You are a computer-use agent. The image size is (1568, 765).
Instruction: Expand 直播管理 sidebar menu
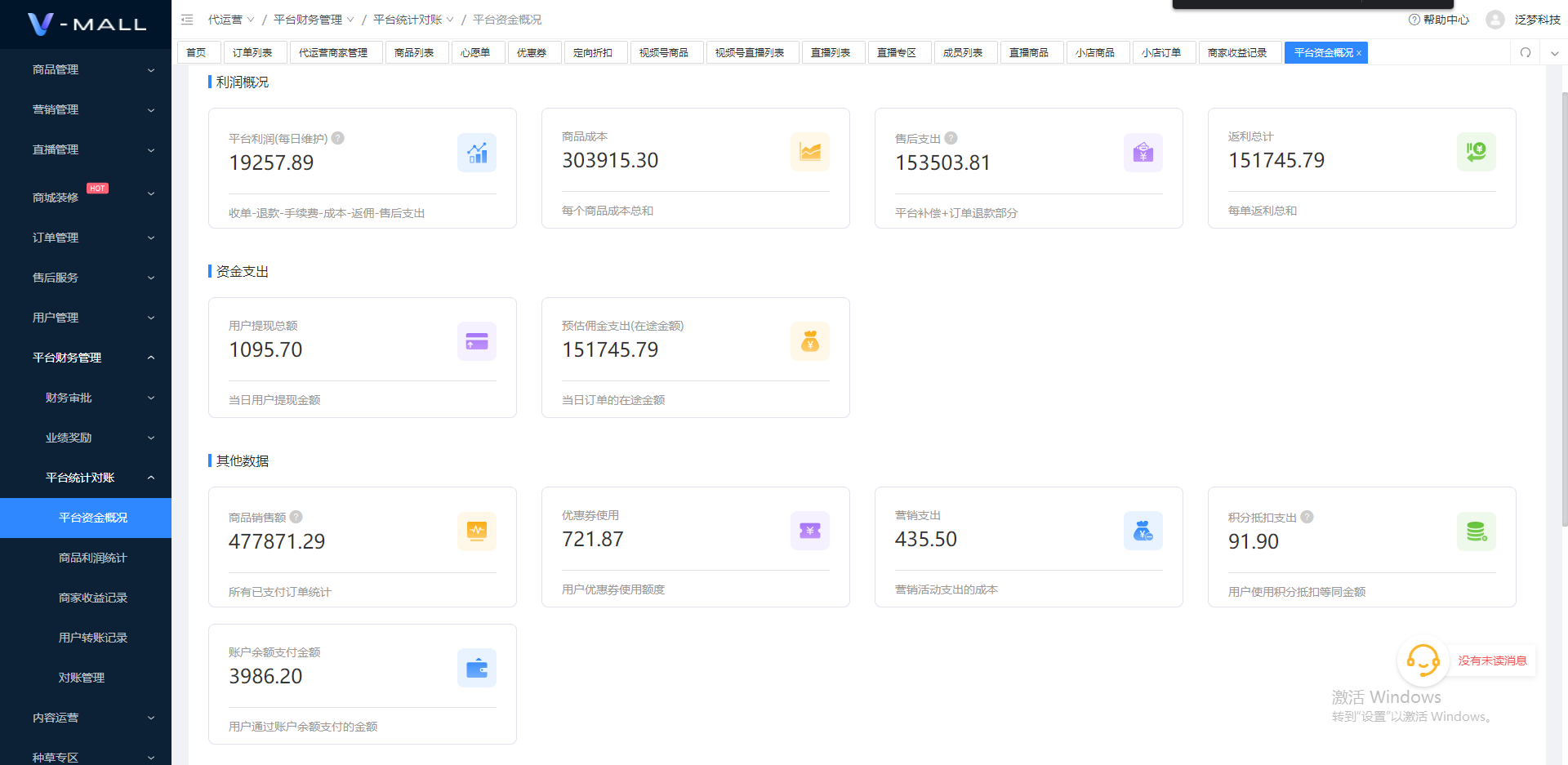tap(86, 149)
